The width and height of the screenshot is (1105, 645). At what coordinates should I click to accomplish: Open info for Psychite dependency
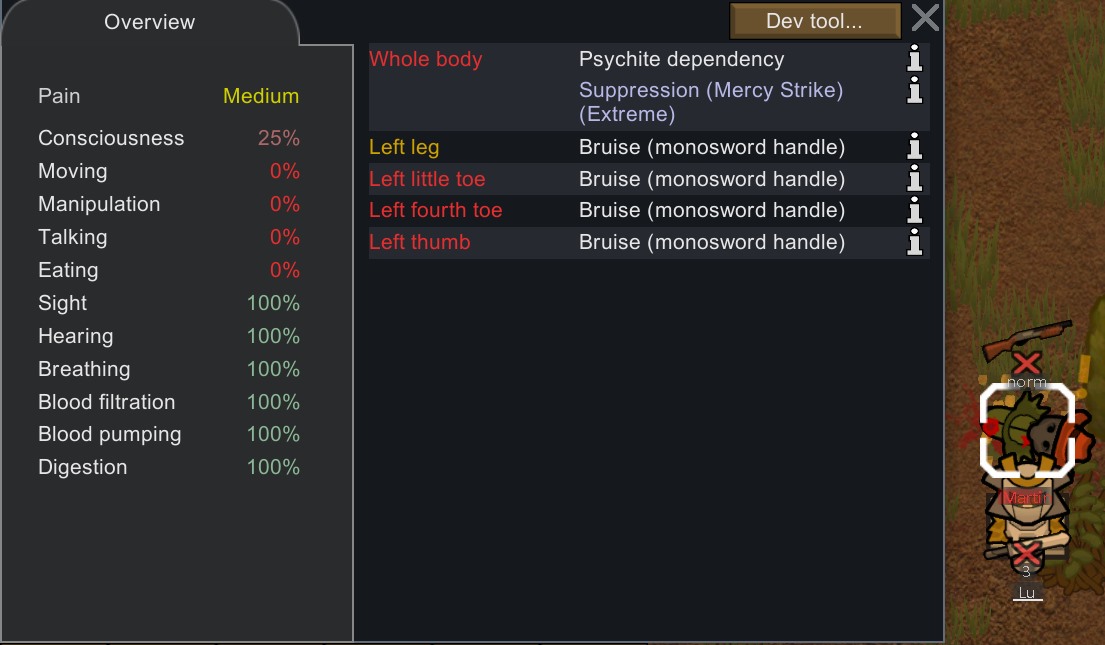(x=914, y=59)
